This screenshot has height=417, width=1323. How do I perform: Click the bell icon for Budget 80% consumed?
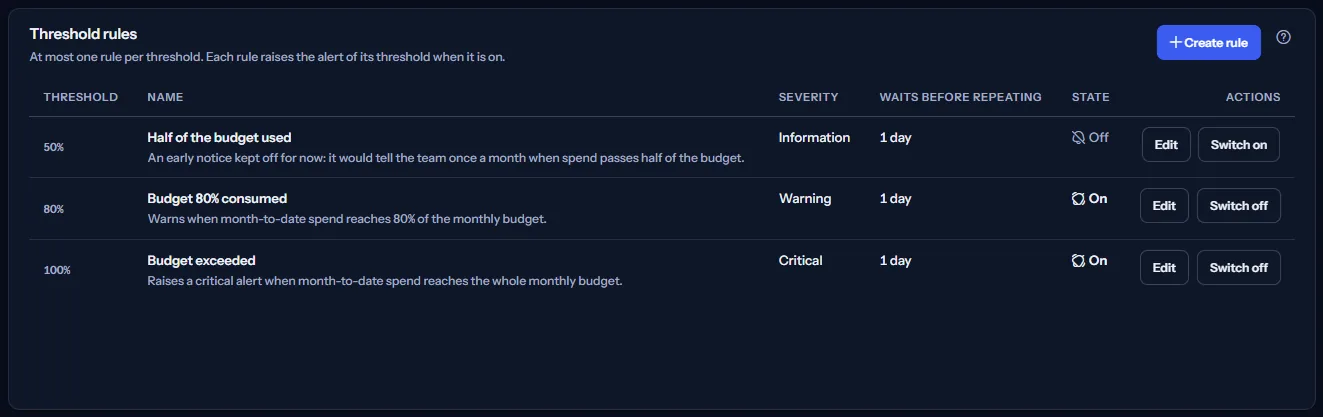[x=1078, y=199]
